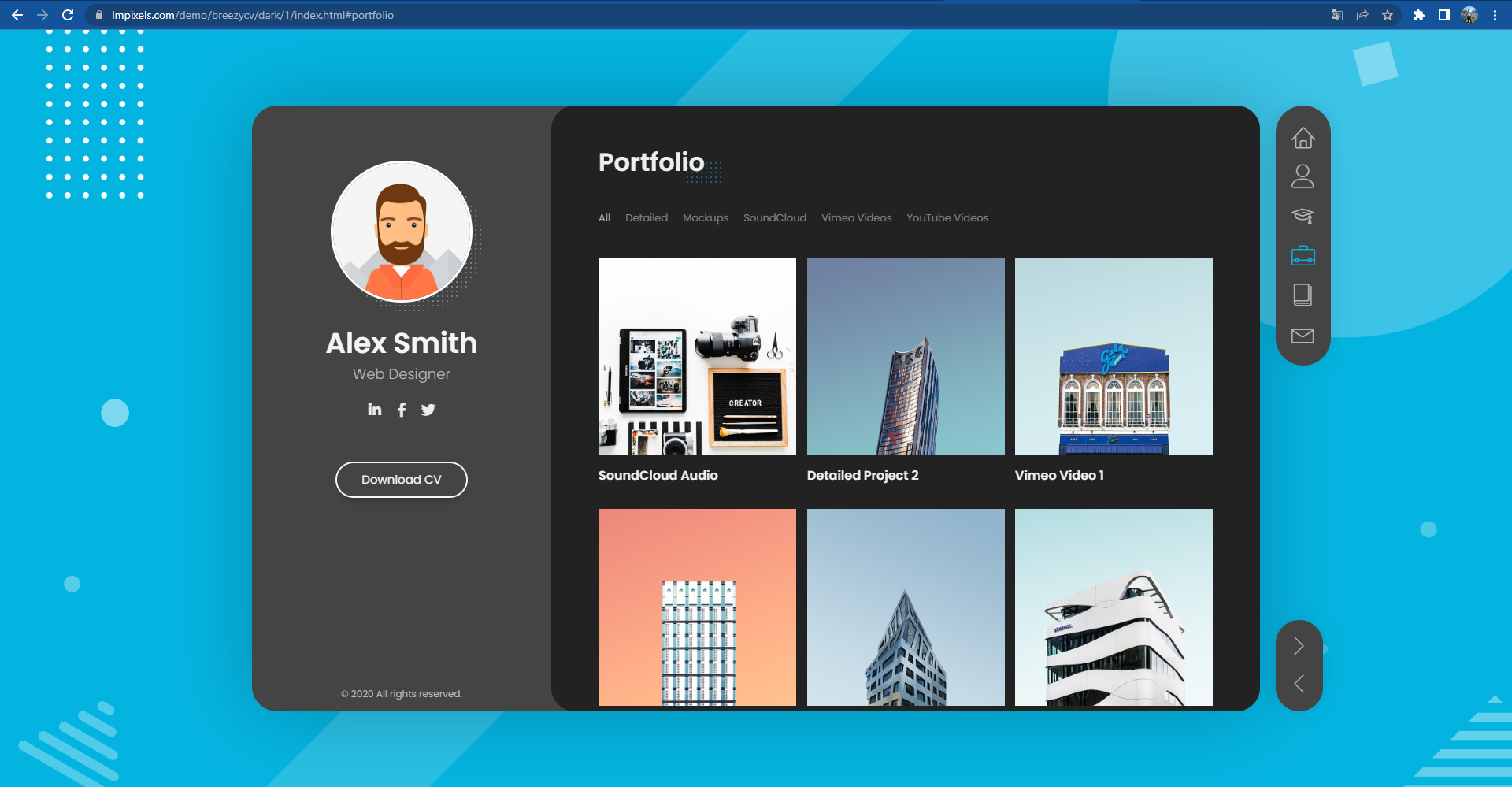Open the SoundCloud Audio camera thumbnail
Screen dimensions: 1512x787
697,356
